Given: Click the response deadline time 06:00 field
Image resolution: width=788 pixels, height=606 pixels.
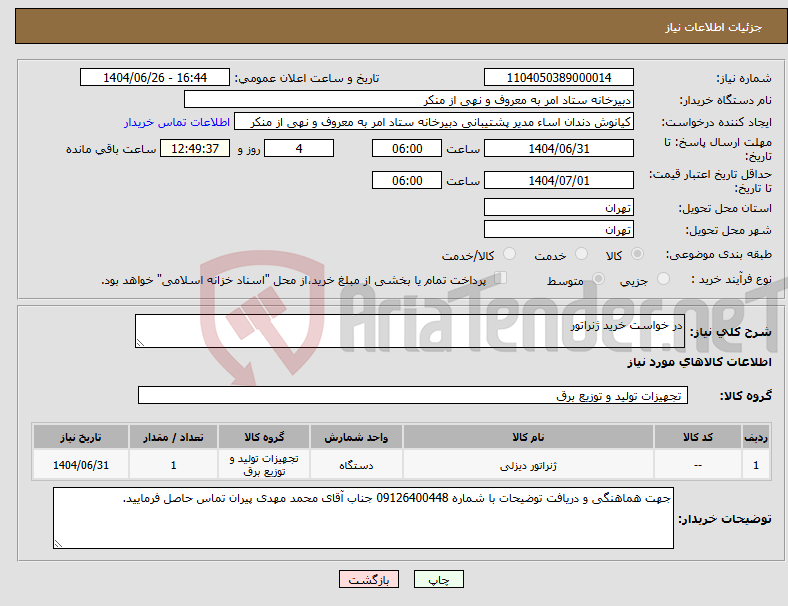Looking at the screenshot, I should (x=407, y=148).
